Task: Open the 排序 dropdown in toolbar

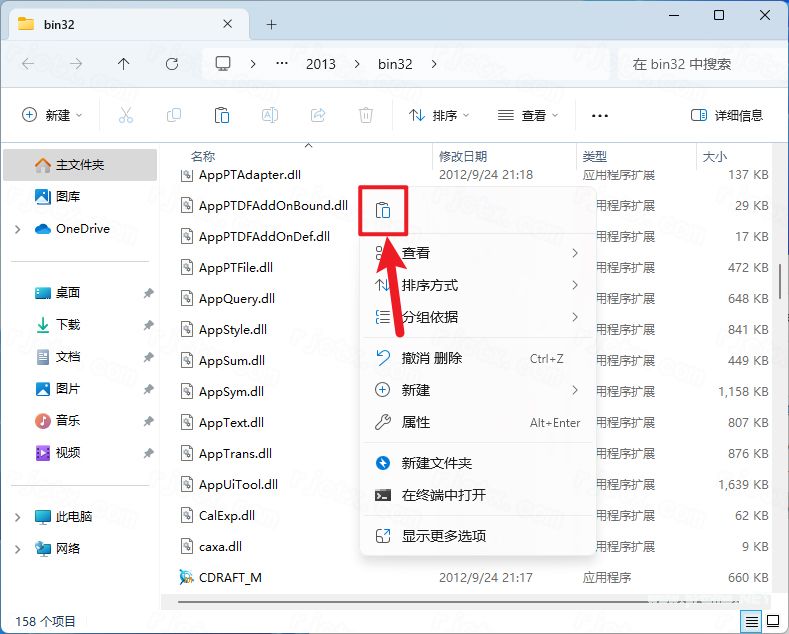Action: click(439, 115)
